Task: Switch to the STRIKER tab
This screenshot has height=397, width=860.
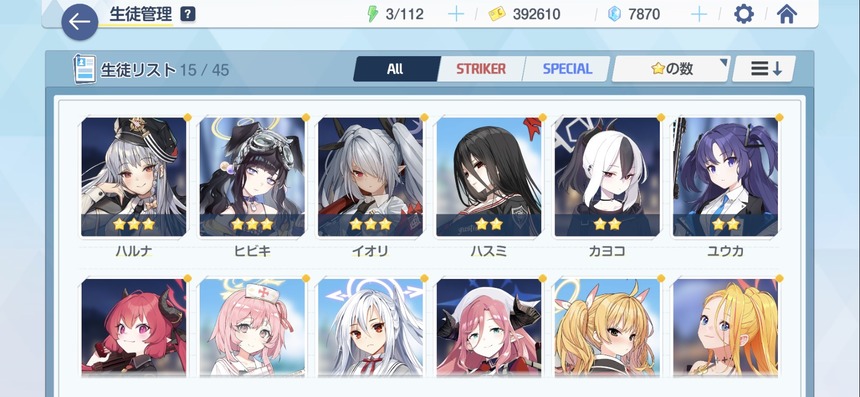Action: pyautogui.click(x=481, y=69)
